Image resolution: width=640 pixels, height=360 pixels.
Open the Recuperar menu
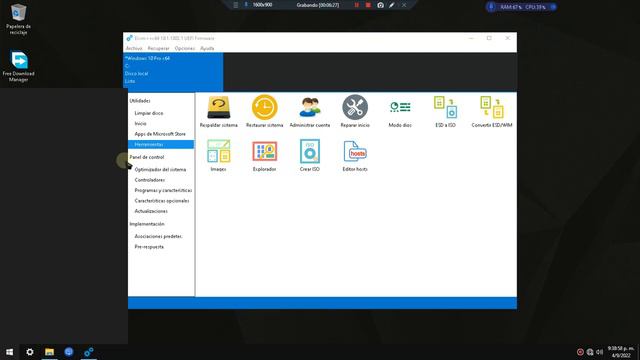tap(158, 48)
